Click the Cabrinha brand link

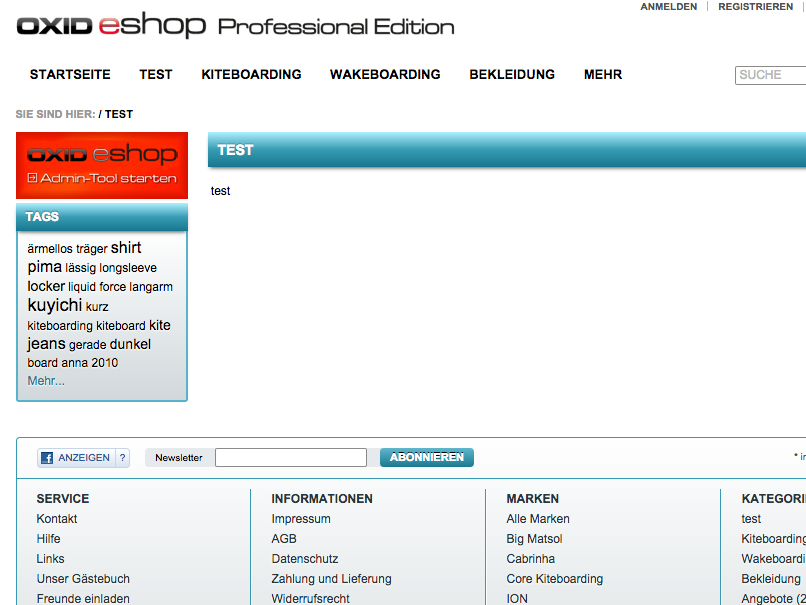[x=530, y=559]
